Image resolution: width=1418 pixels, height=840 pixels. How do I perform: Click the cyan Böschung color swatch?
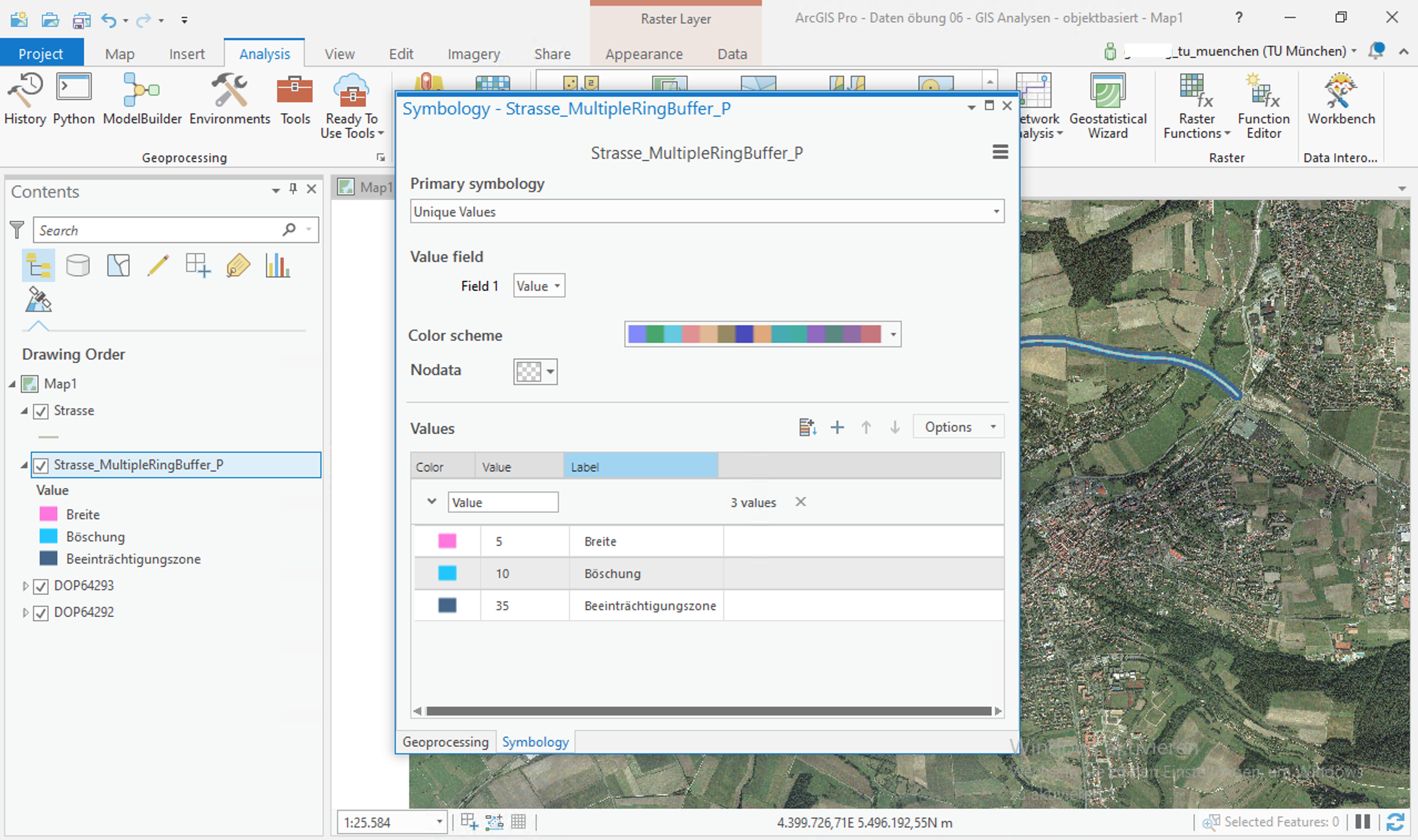click(x=447, y=573)
